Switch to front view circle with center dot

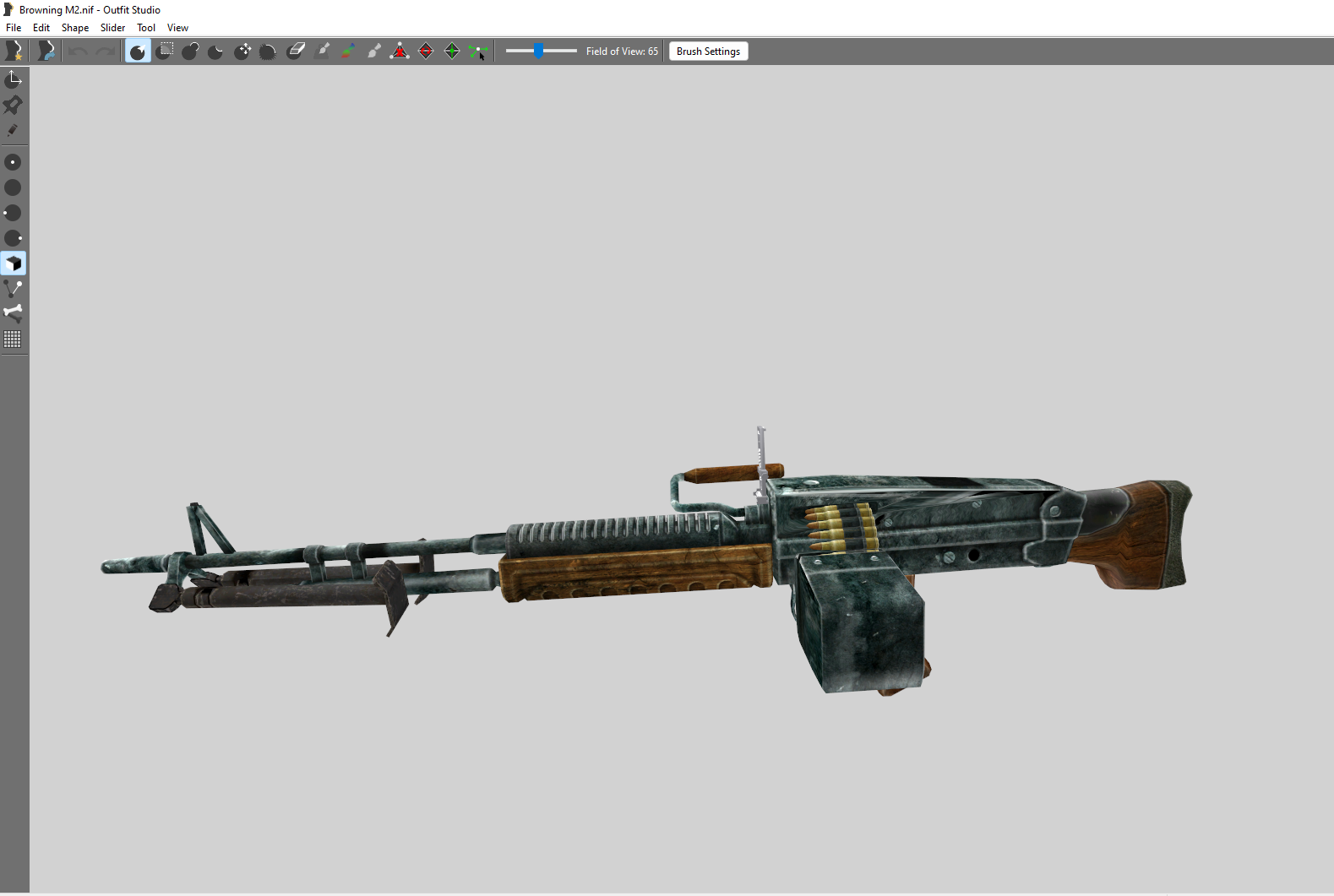pyautogui.click(x=14, y=162)
